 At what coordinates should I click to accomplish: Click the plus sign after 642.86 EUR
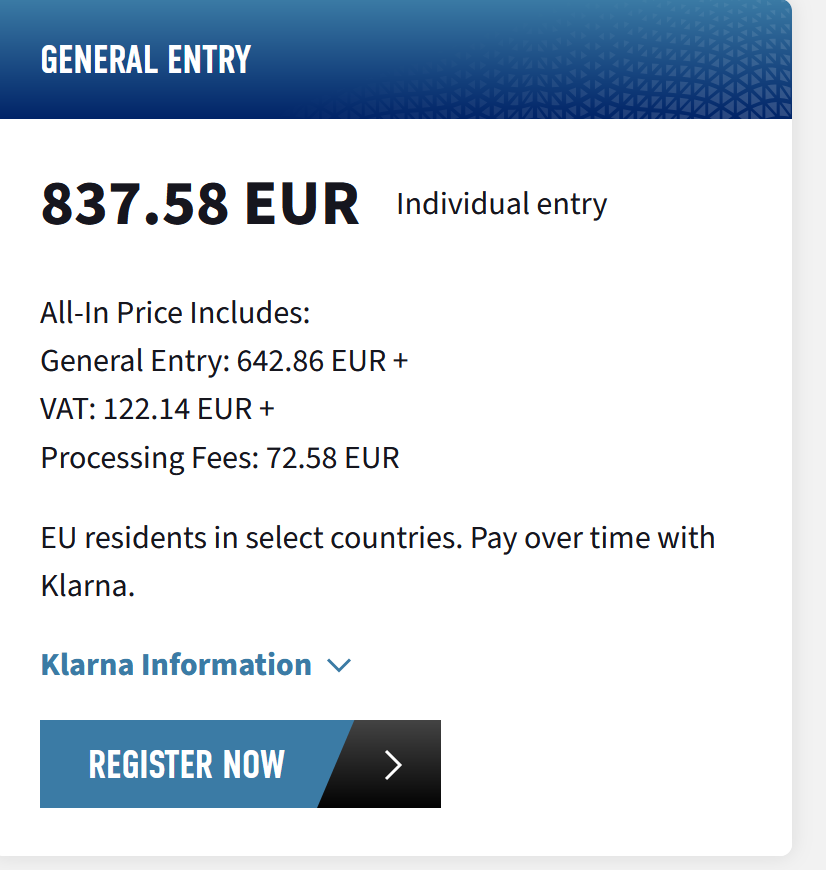[x=401, y=361]
